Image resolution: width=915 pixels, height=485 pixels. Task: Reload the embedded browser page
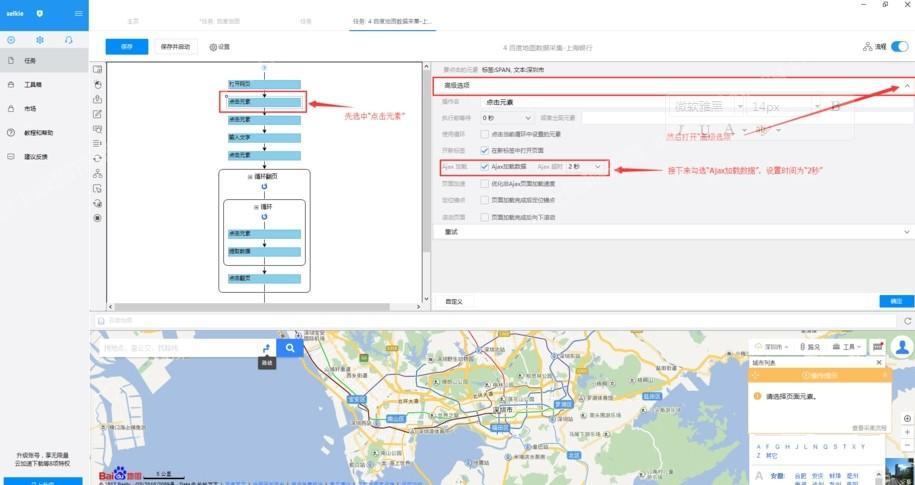tap(907, 321)
